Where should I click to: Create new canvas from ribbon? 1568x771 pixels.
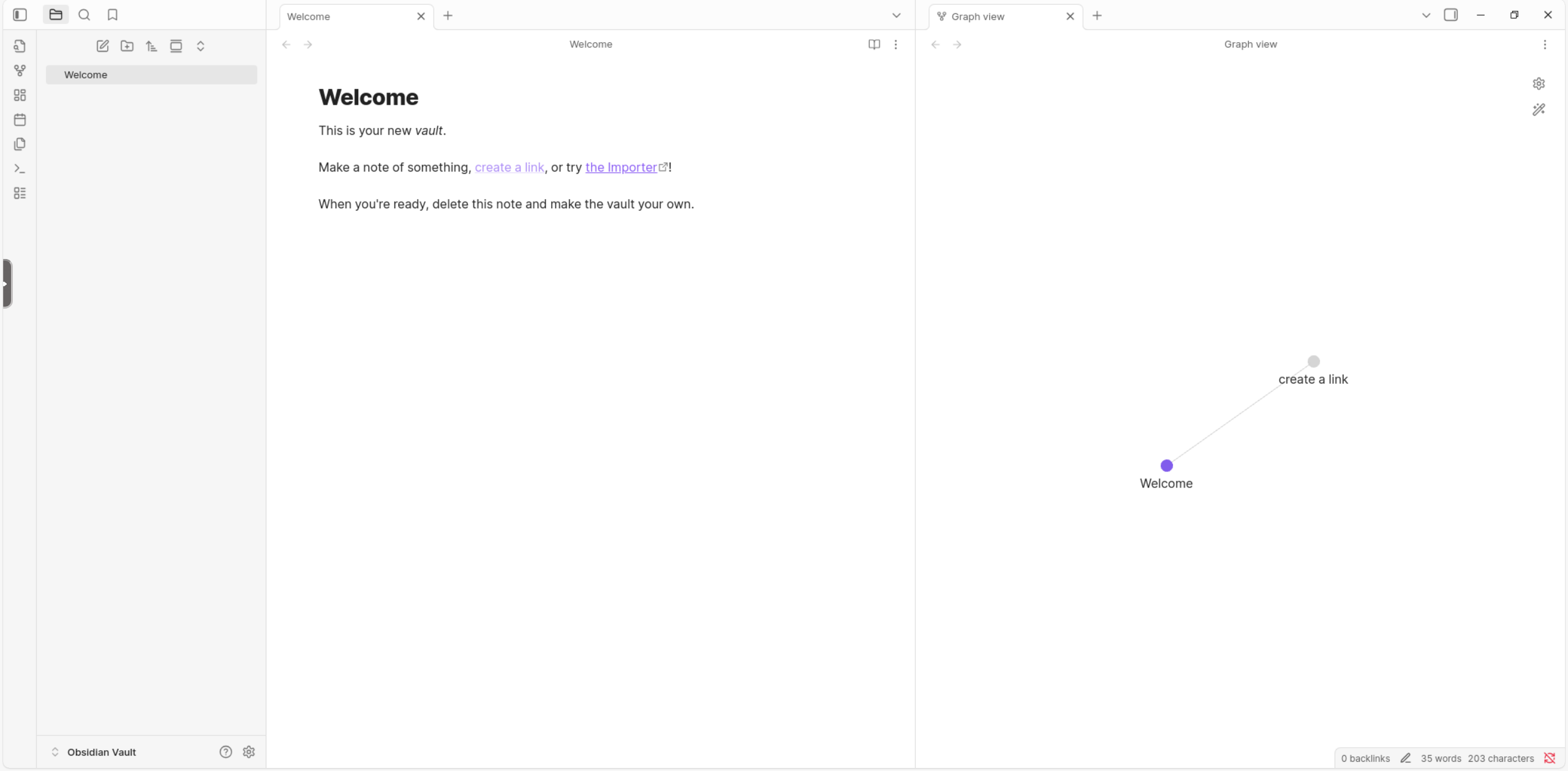click(20, 95)
